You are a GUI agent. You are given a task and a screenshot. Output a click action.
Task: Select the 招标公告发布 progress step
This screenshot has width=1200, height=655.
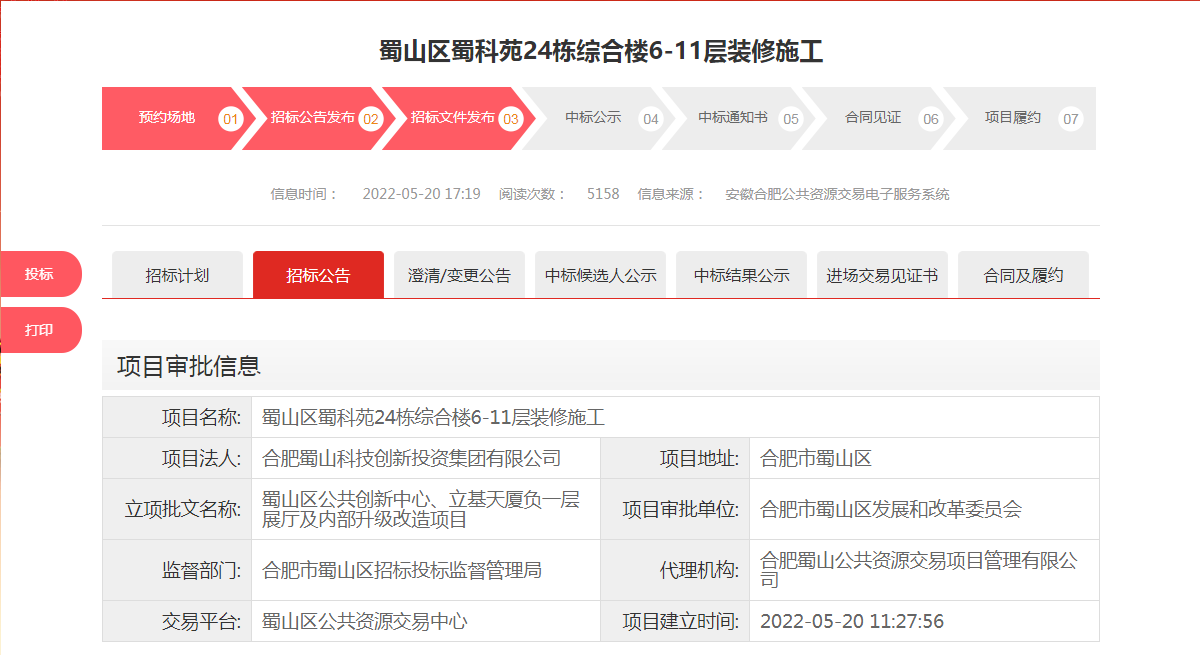click(x=312, y=118)
